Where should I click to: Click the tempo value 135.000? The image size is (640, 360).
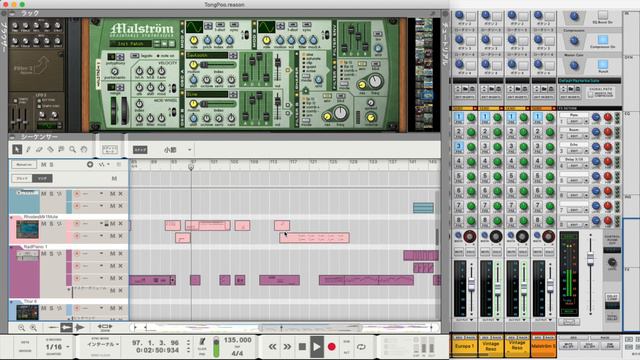click(x=238, y=340)
